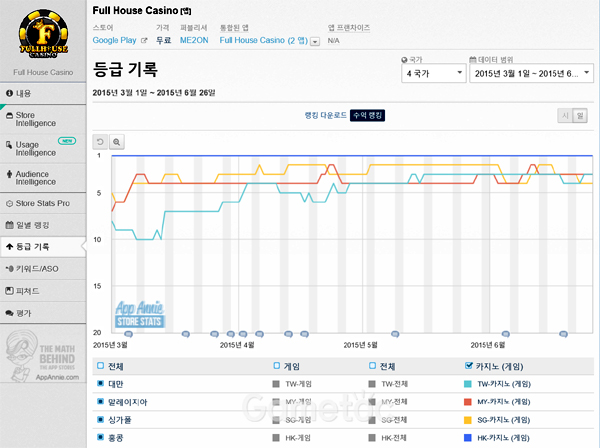Open the date range dropdown
The height and width of the screenshot is (448, 600).
click(531, 74)
